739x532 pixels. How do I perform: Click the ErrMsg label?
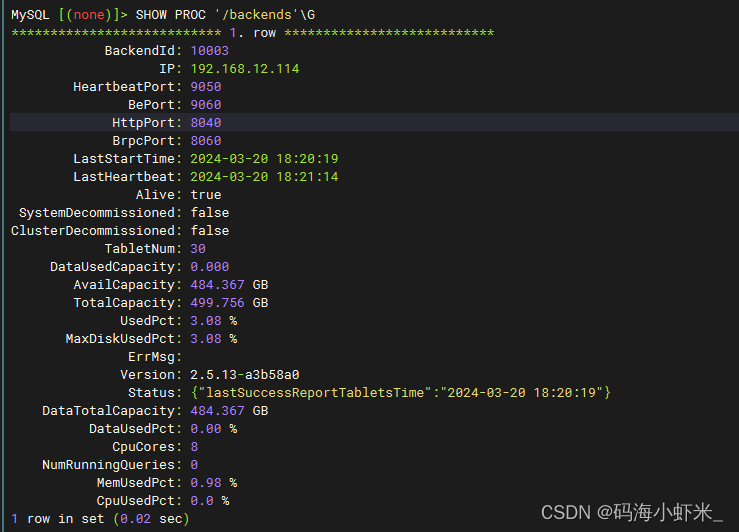[155, 357]
